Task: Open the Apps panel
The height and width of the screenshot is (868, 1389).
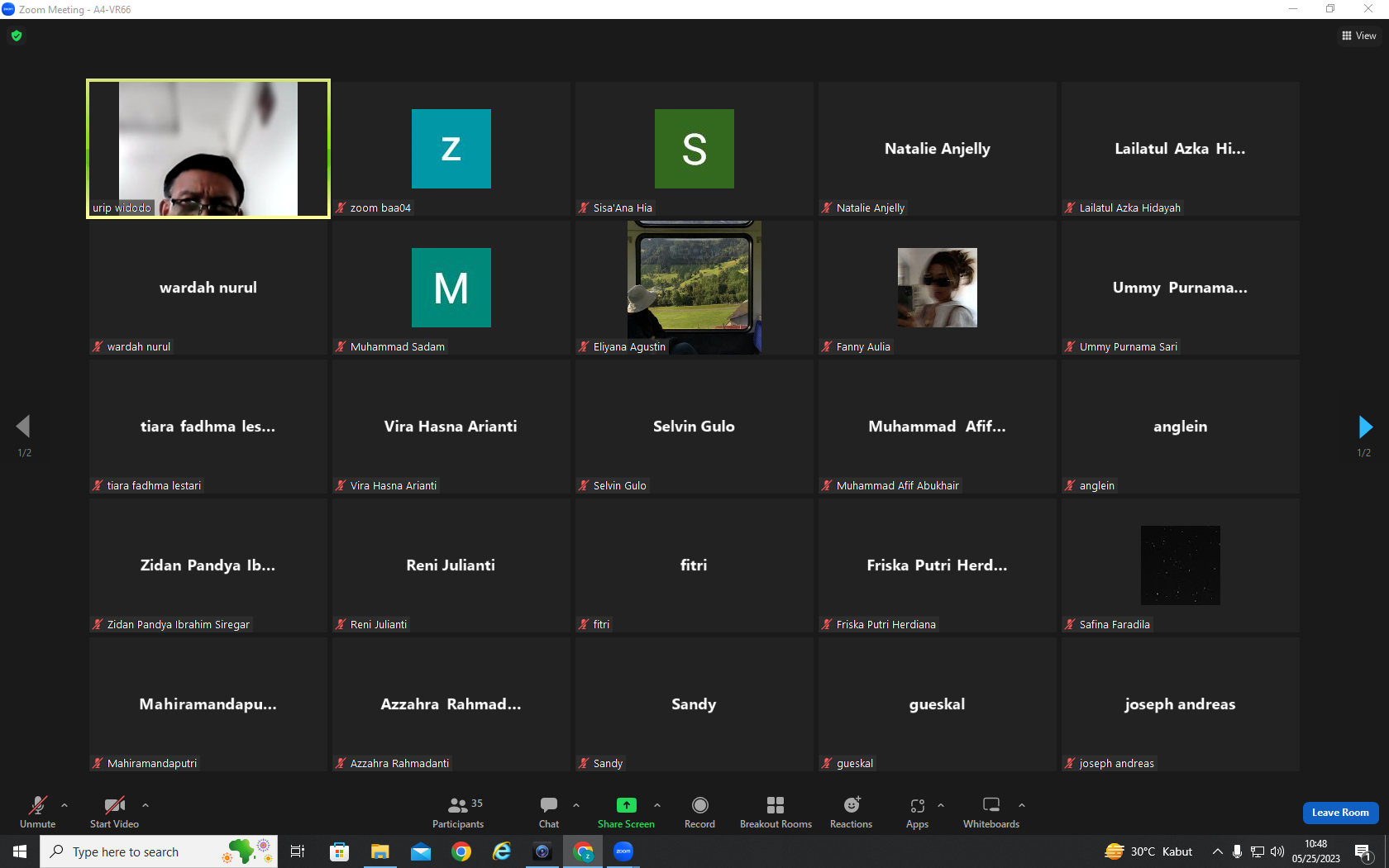Action: tap(917, 812)
